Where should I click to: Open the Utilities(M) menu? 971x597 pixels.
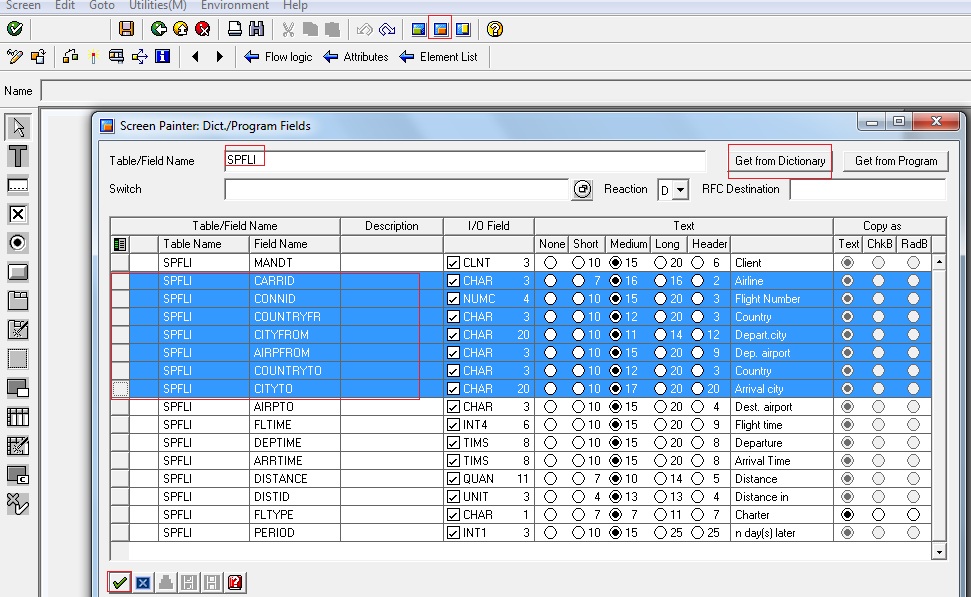(157, 5)
